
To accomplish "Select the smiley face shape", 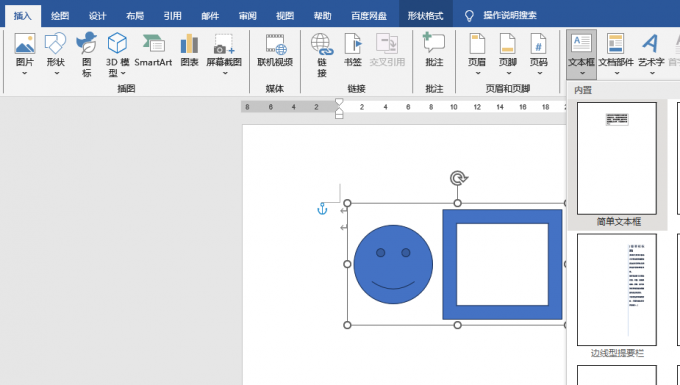I will tap(393, 264).
